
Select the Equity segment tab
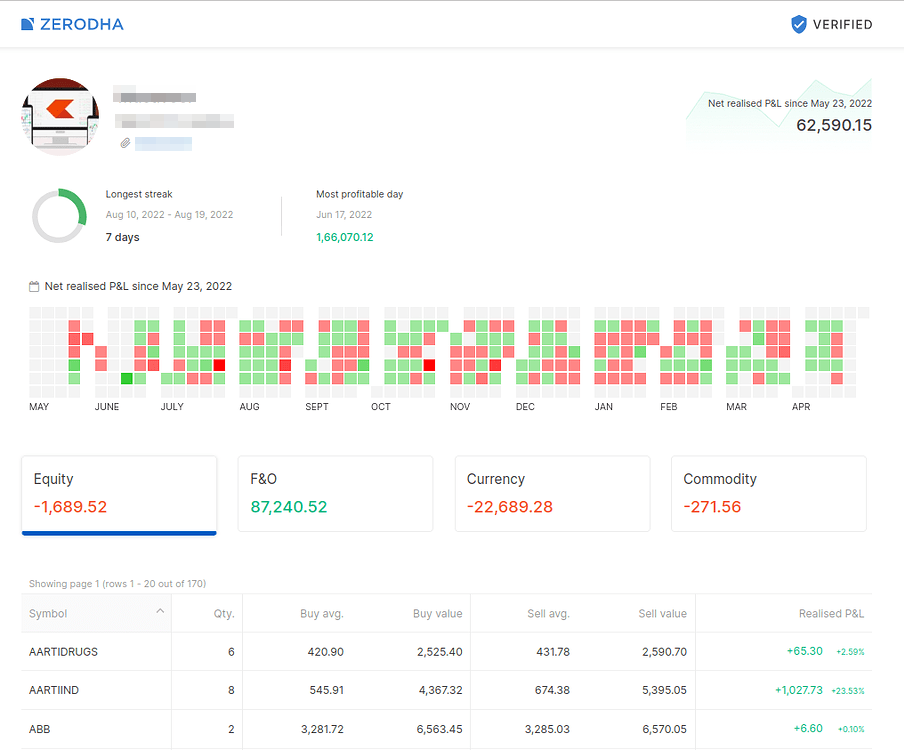[119, 494]
